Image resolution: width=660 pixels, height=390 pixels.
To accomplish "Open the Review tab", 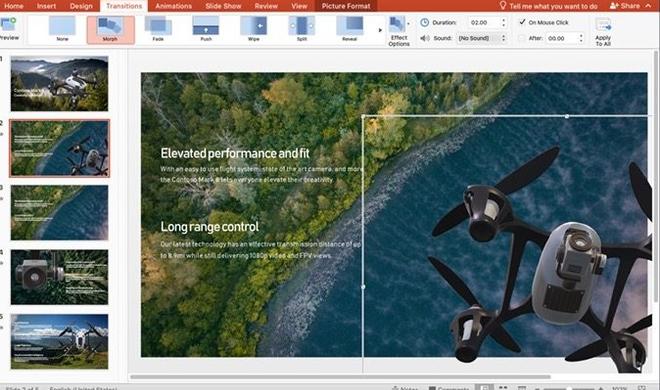I will point(266,6).
